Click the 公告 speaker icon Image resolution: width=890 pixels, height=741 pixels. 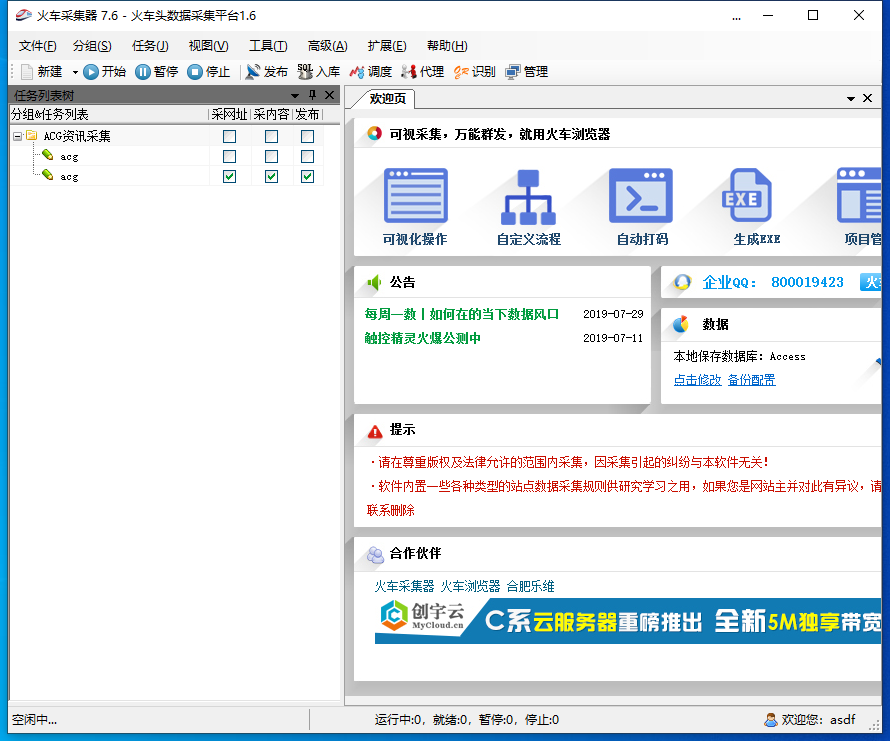374,282
